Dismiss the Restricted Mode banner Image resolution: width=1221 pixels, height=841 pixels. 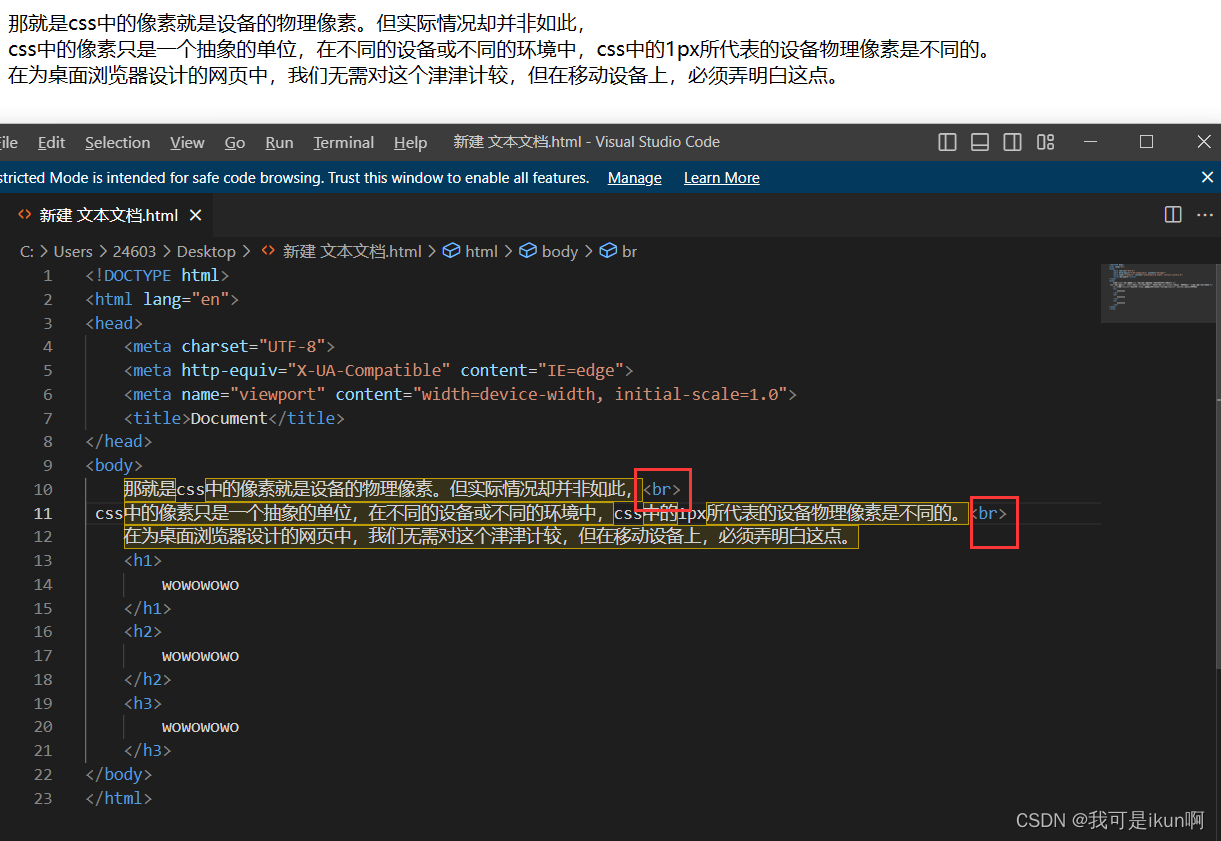(x=1207, y=177)
